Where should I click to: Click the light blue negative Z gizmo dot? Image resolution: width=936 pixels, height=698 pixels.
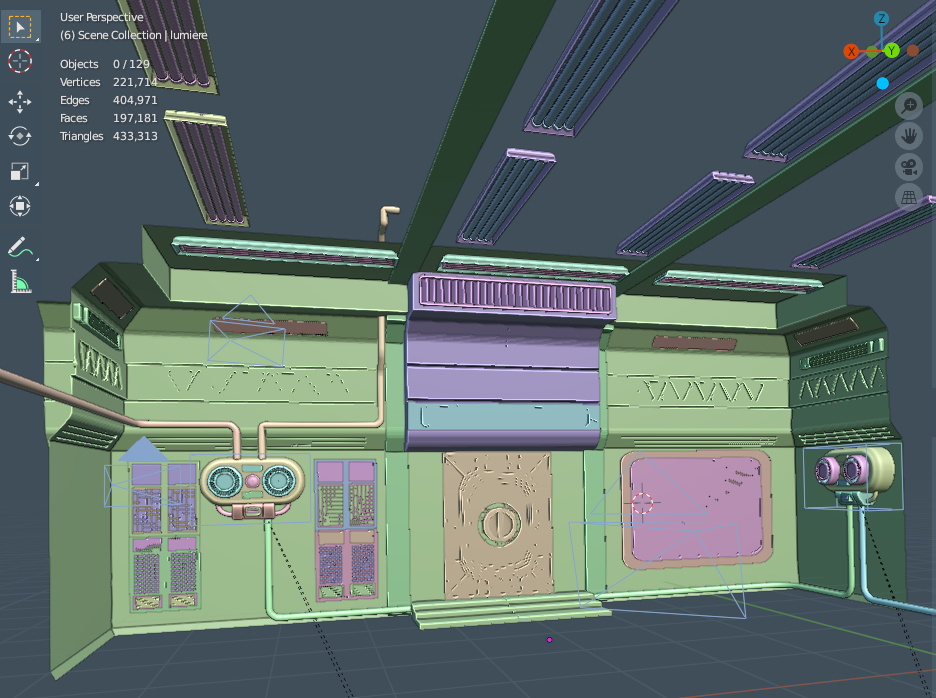[882, 84]
